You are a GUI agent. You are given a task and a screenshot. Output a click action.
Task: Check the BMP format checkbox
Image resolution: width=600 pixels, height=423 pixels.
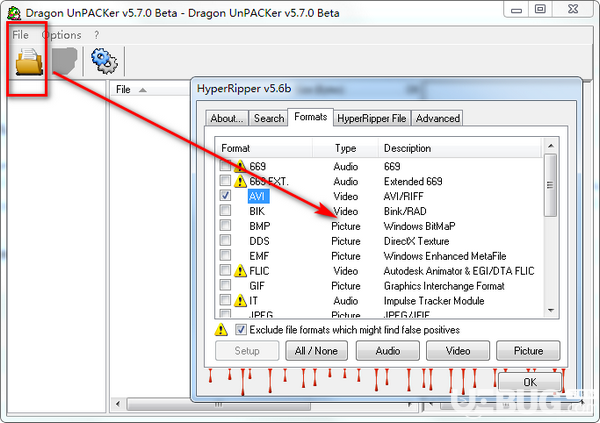click(225, 225)
